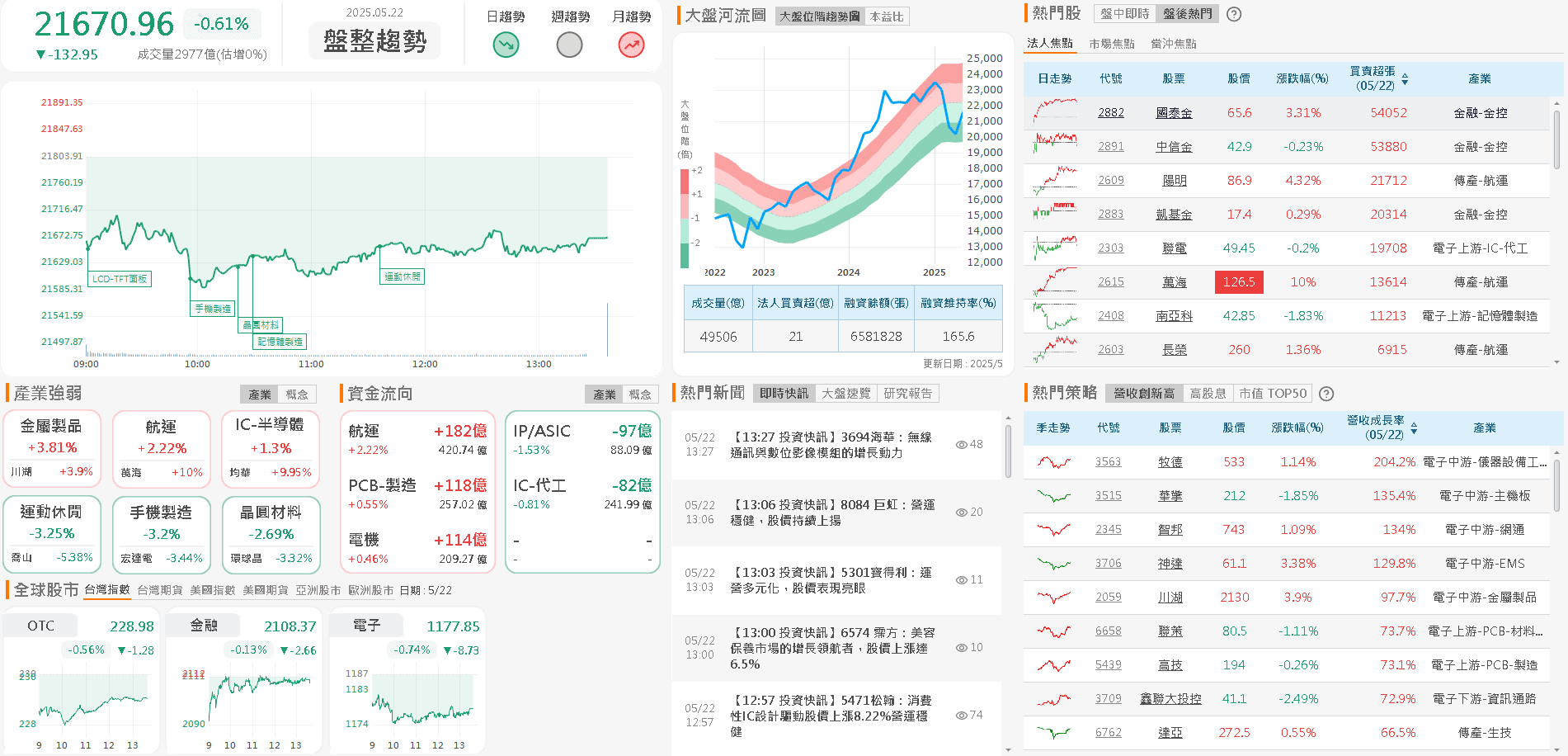Select 盤後熱門 hot stocks tab
Screen dimensions: 1568x756
click(x=1188, y=14)
